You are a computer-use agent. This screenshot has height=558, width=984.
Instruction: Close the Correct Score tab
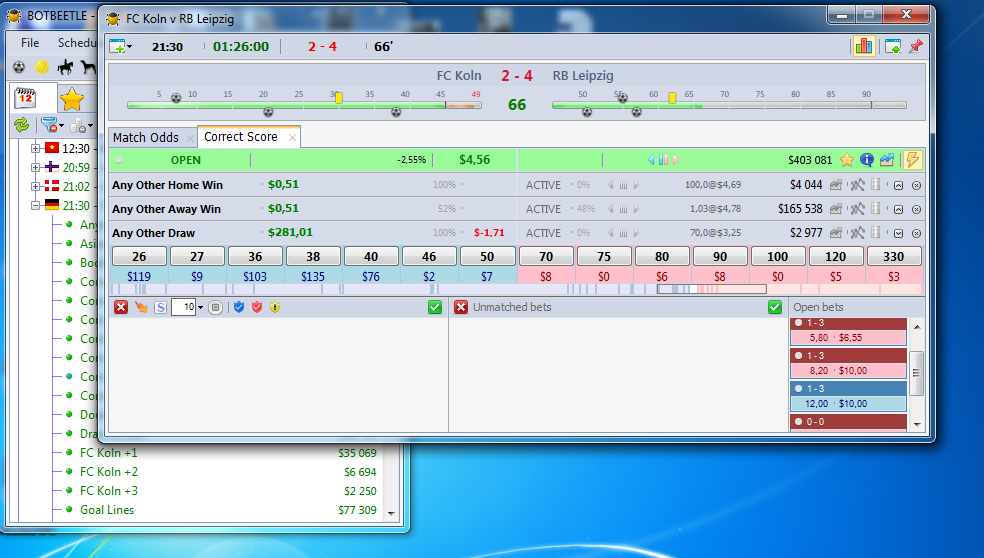point(292,137)
